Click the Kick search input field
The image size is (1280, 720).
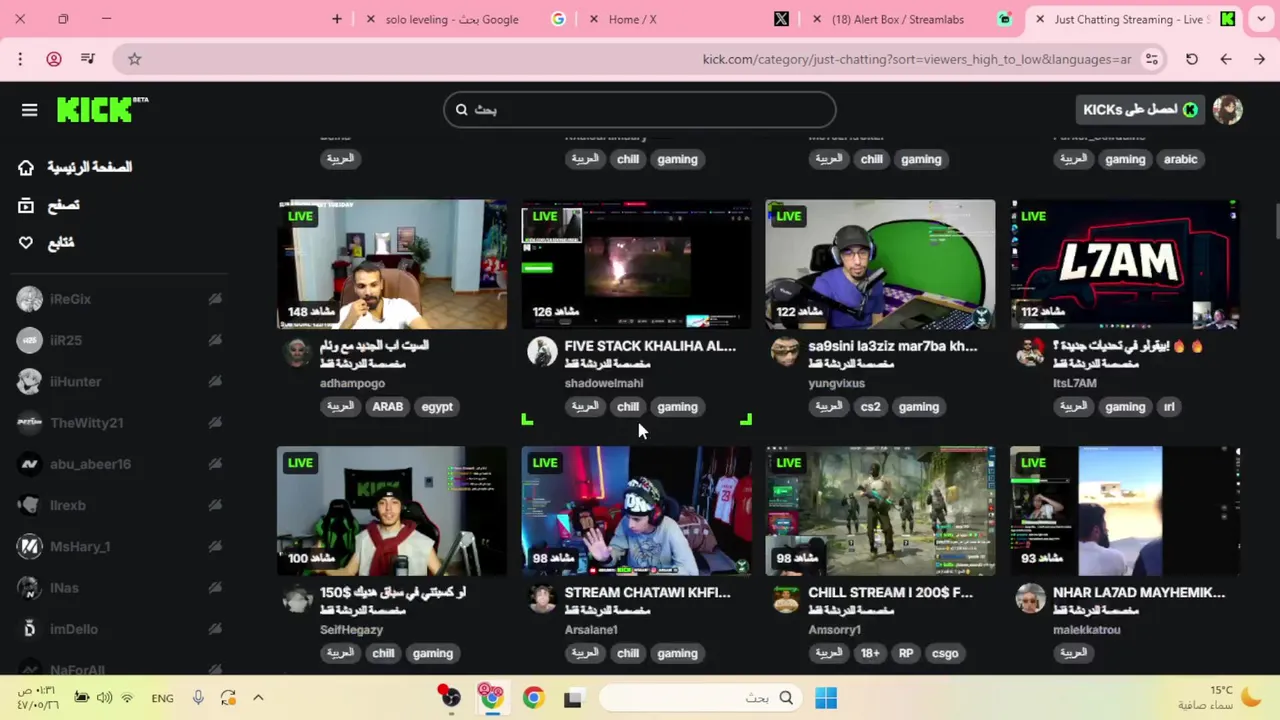(640, 110)
